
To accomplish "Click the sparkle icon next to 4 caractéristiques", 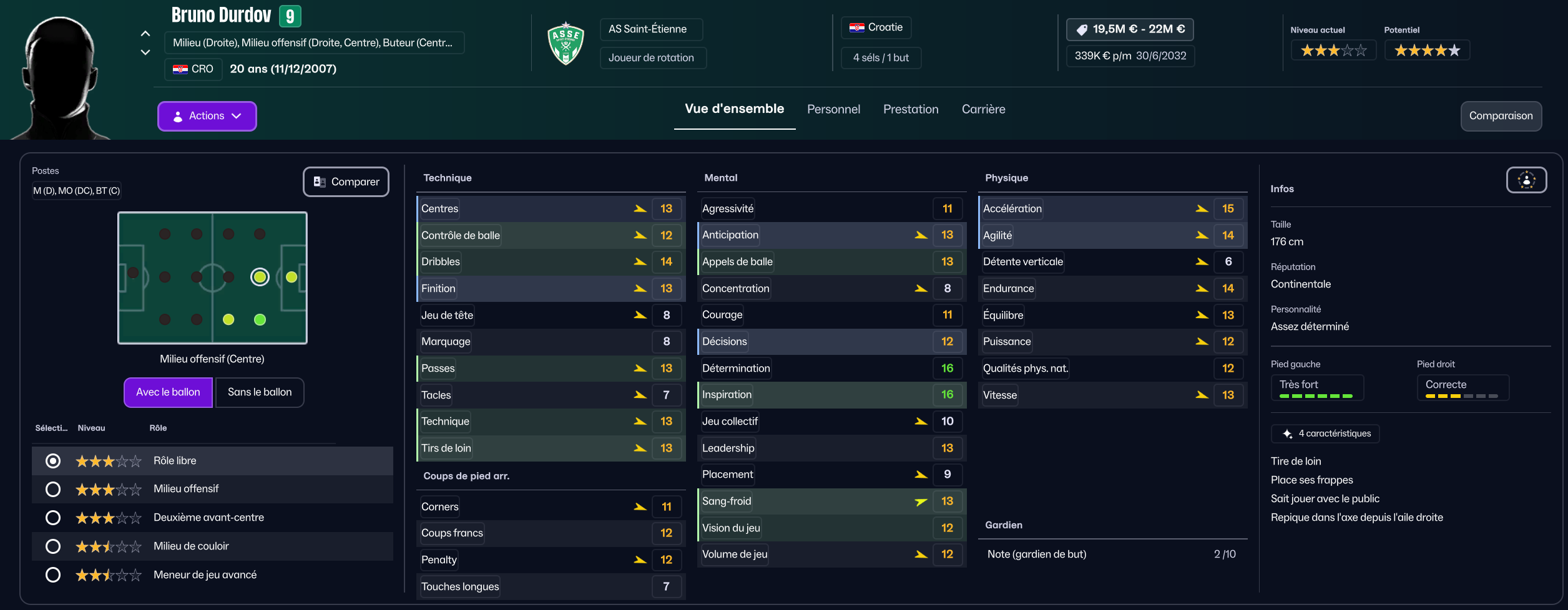I will click(x=1287, y=433).
